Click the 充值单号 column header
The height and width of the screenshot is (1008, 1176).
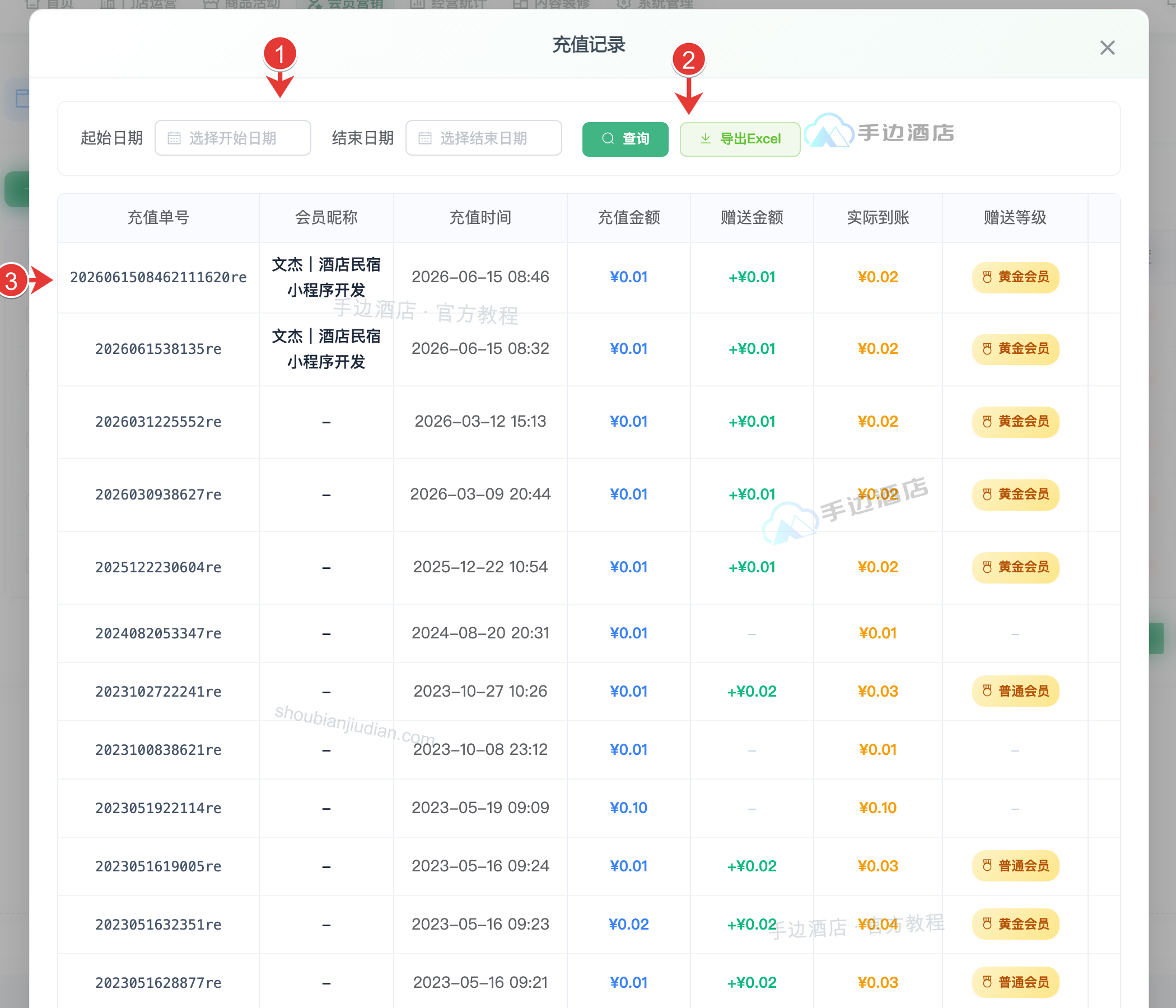point(158,217)
